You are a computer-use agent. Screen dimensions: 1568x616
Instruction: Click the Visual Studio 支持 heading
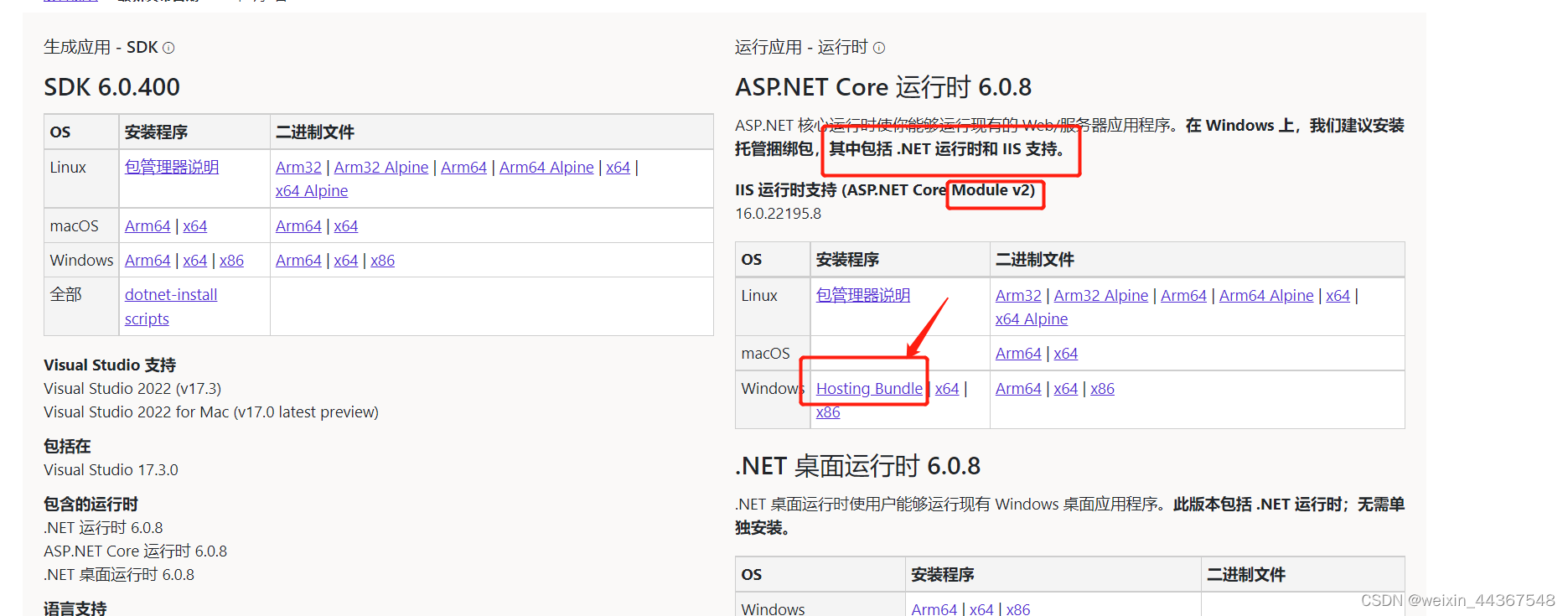pyautogui.click(x=110, y=365)
